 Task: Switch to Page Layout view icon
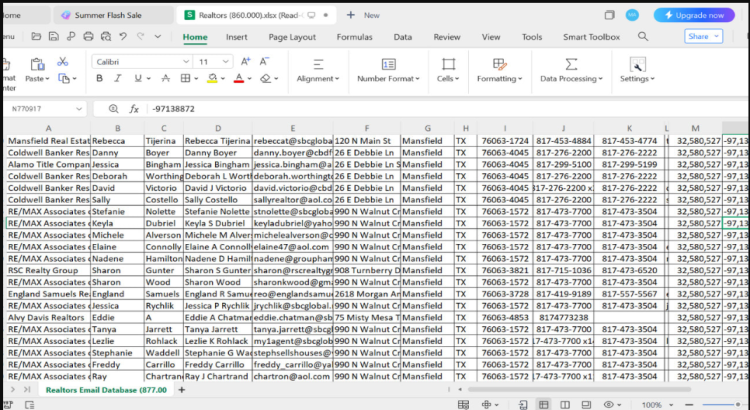coord(565,405)
